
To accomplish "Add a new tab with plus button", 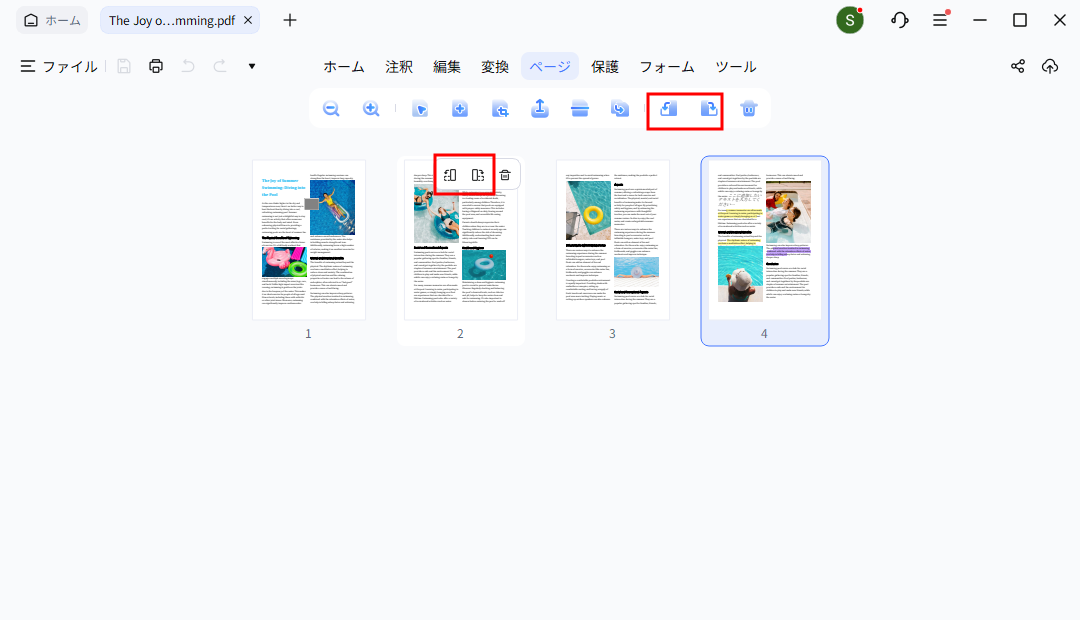I will coord(290,20).
